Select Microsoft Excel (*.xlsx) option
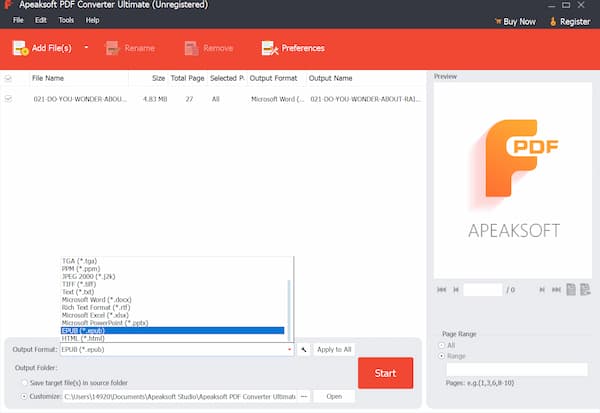The image size is (600, 413). pyautogui.click(x=173, y=315)
